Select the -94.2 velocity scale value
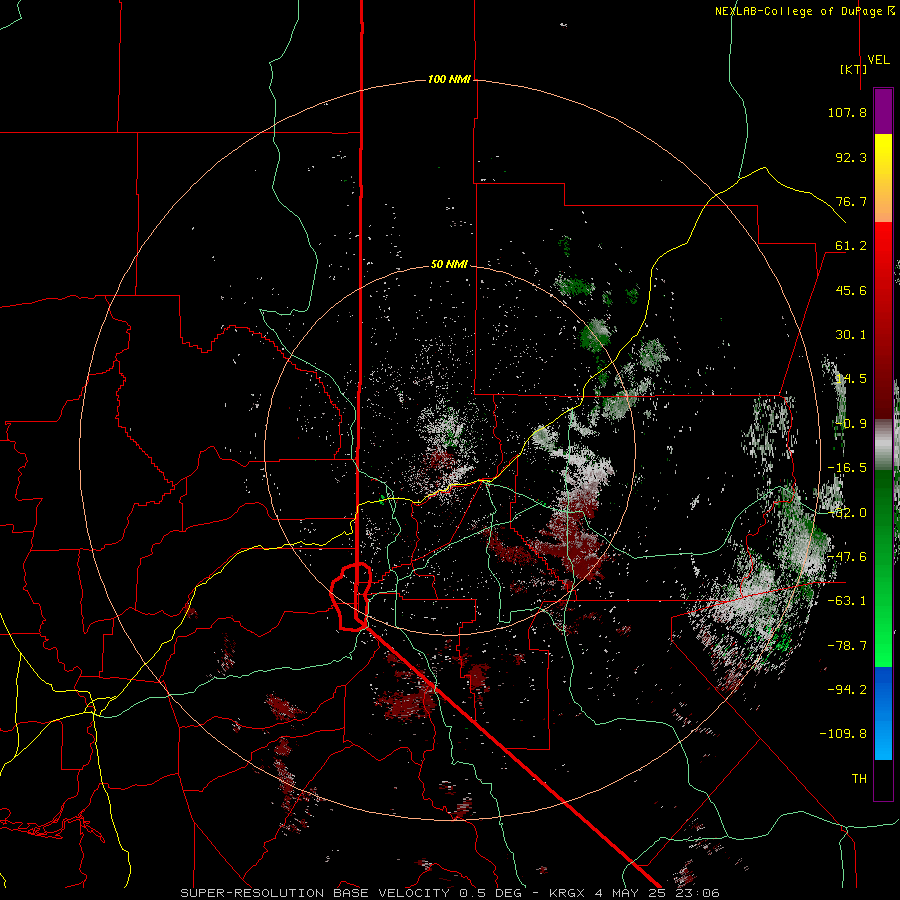900x900 pixels. 847,689
